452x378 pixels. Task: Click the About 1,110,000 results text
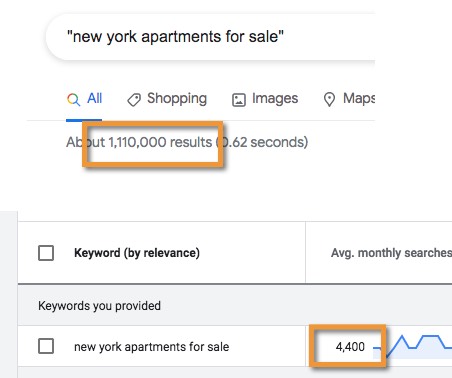[139, 142]
